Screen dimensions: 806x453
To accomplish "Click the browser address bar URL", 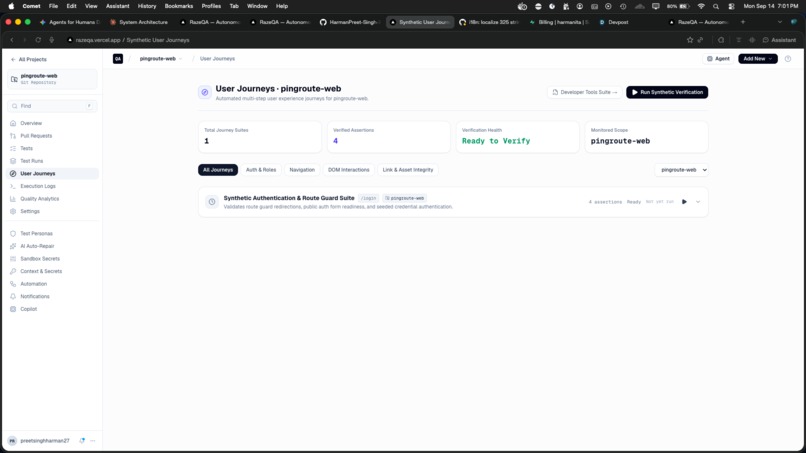I will point(132,40).
